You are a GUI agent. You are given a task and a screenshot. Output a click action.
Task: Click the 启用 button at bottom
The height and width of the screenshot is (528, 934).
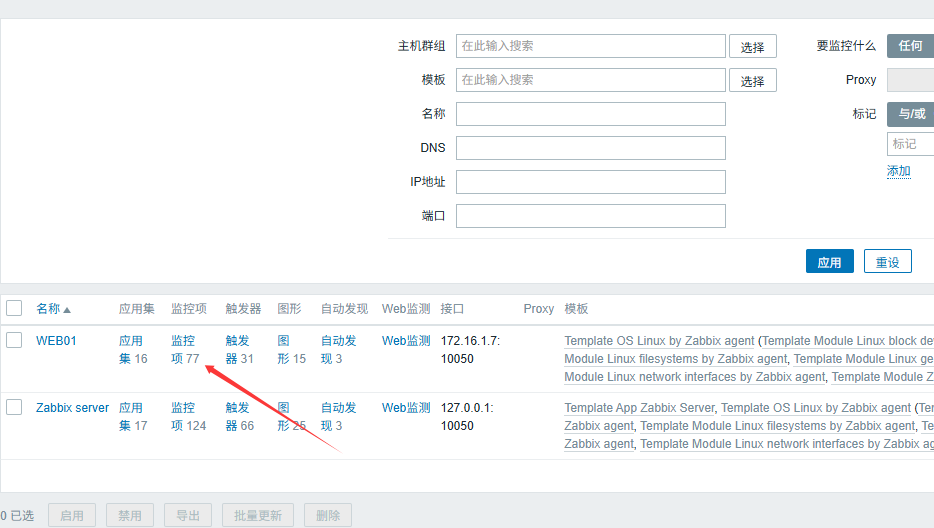[x=71, y=515]
